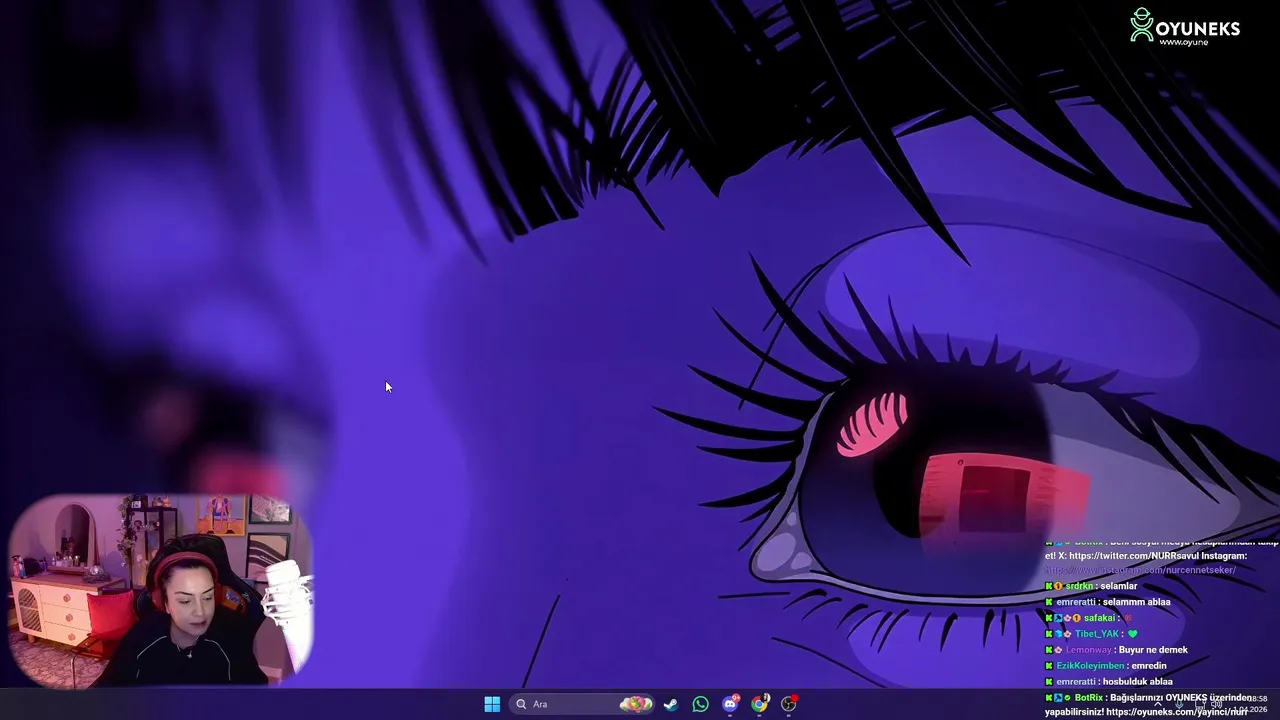This screenshot has width=1280, height=720.
Task: Open Discord from the taskbar
Action: click(x=730, y=704)
